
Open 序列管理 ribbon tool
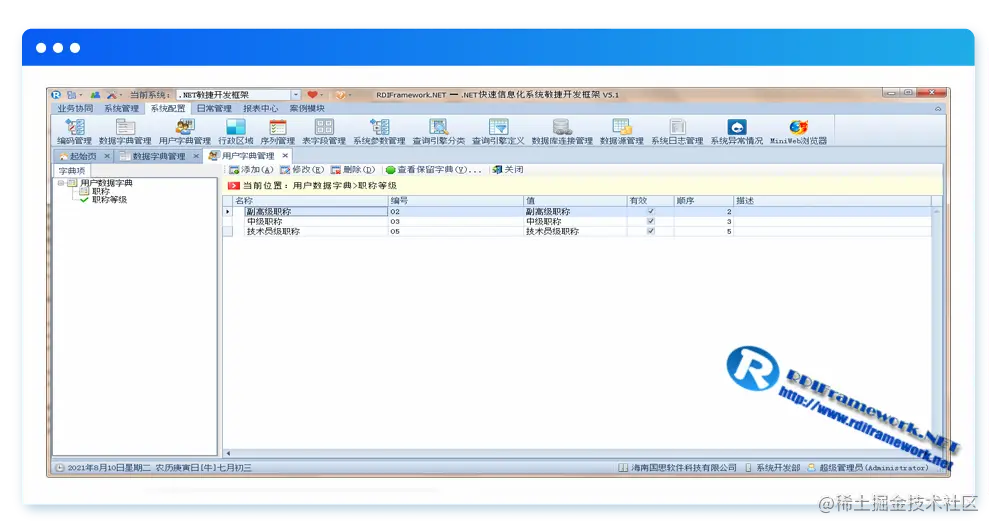(278, 131)
